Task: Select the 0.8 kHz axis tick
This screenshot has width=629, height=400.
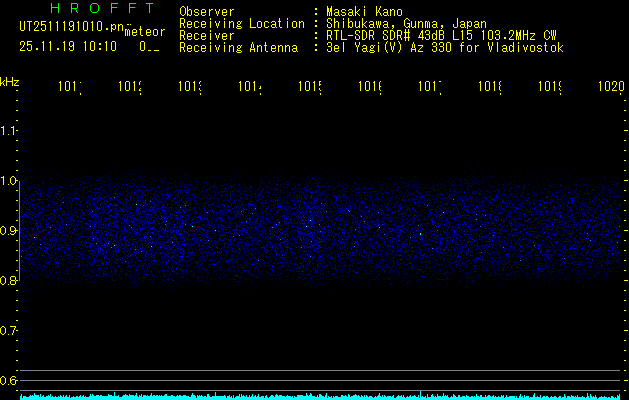Action: tap(9, 281)
